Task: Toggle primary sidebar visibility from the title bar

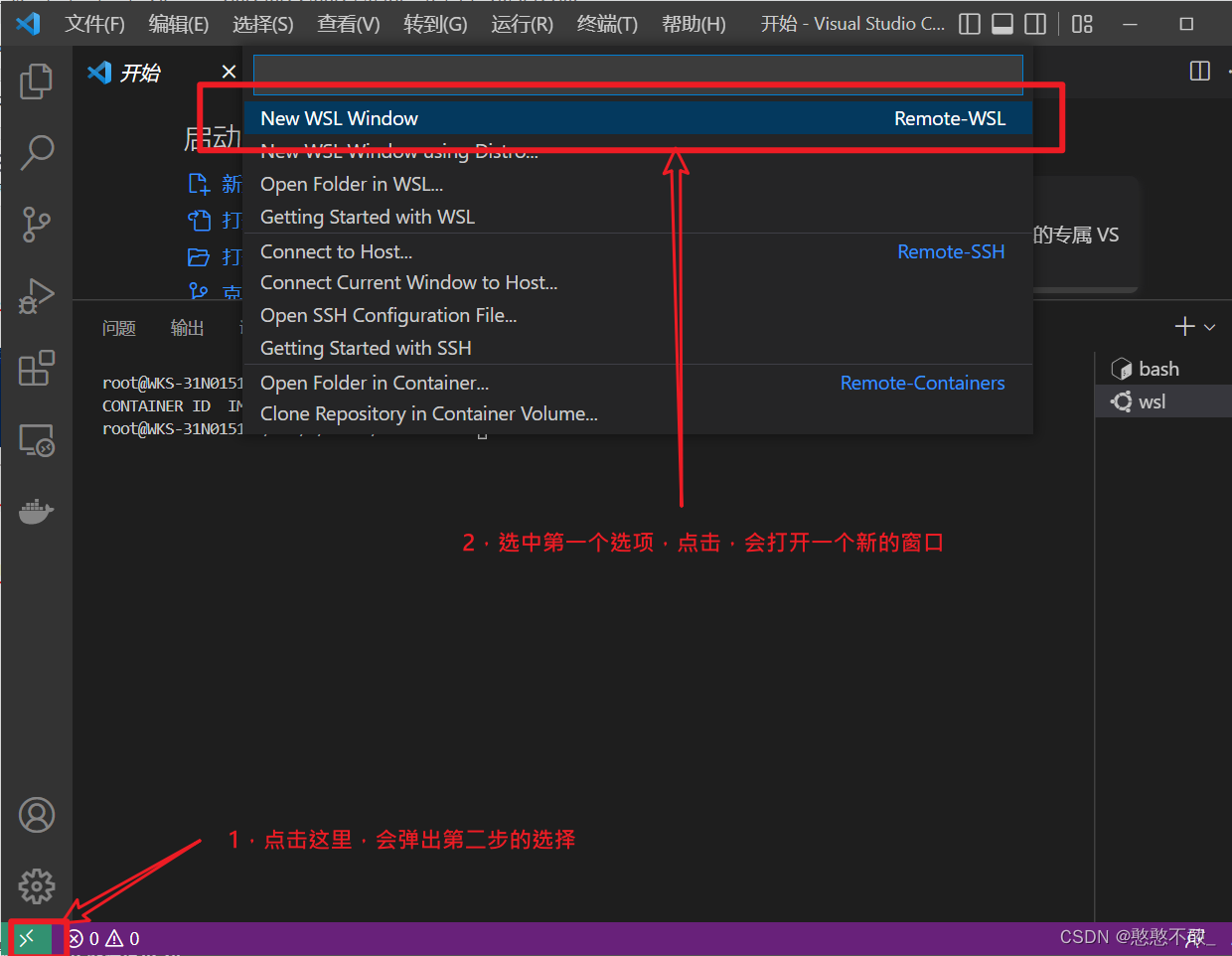Action: click(969, 24)
